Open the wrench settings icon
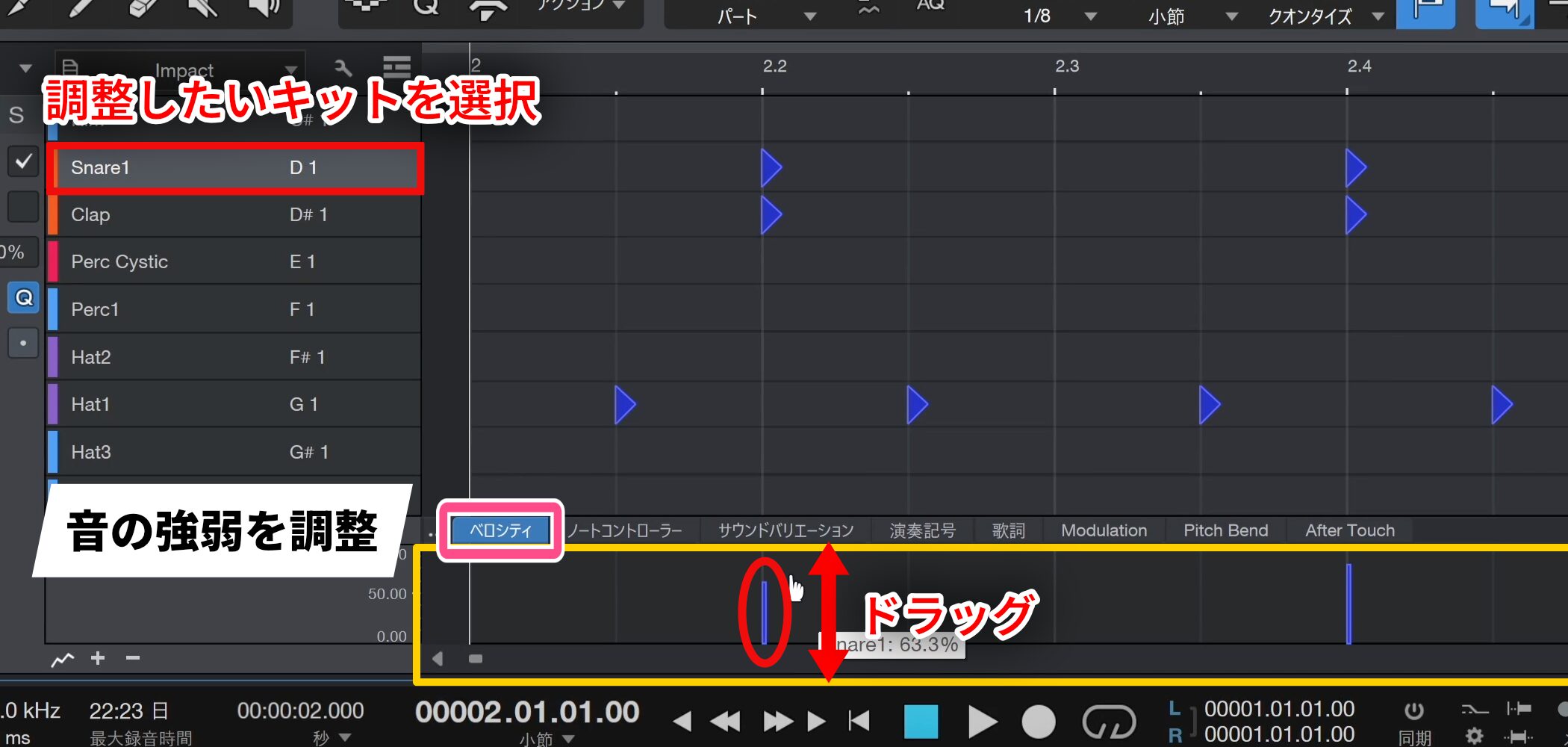Screen dimensions: 1568x747 click(343, 68)
